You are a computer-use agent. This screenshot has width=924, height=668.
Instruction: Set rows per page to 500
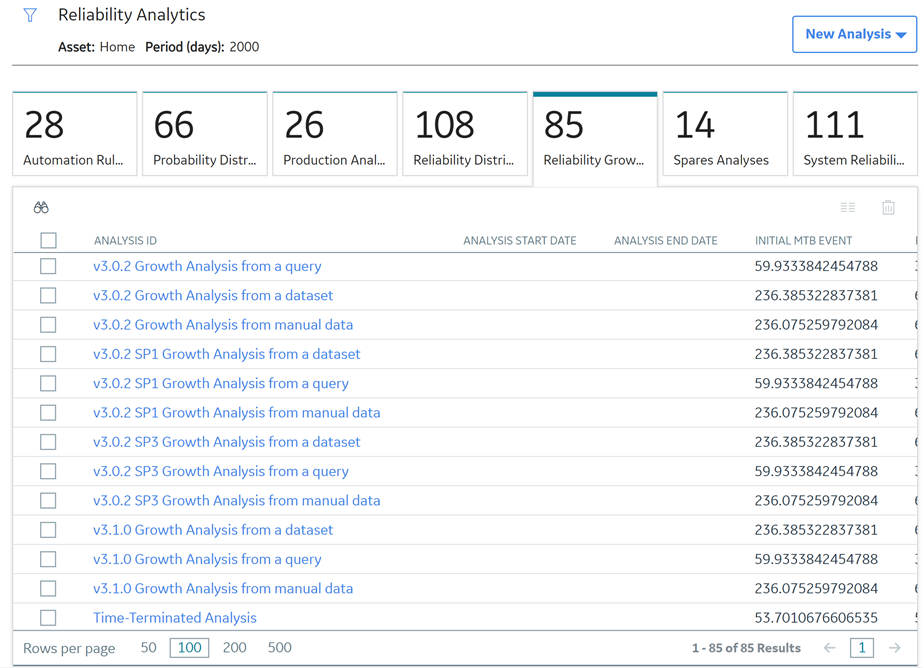click(x=279, y=648)
